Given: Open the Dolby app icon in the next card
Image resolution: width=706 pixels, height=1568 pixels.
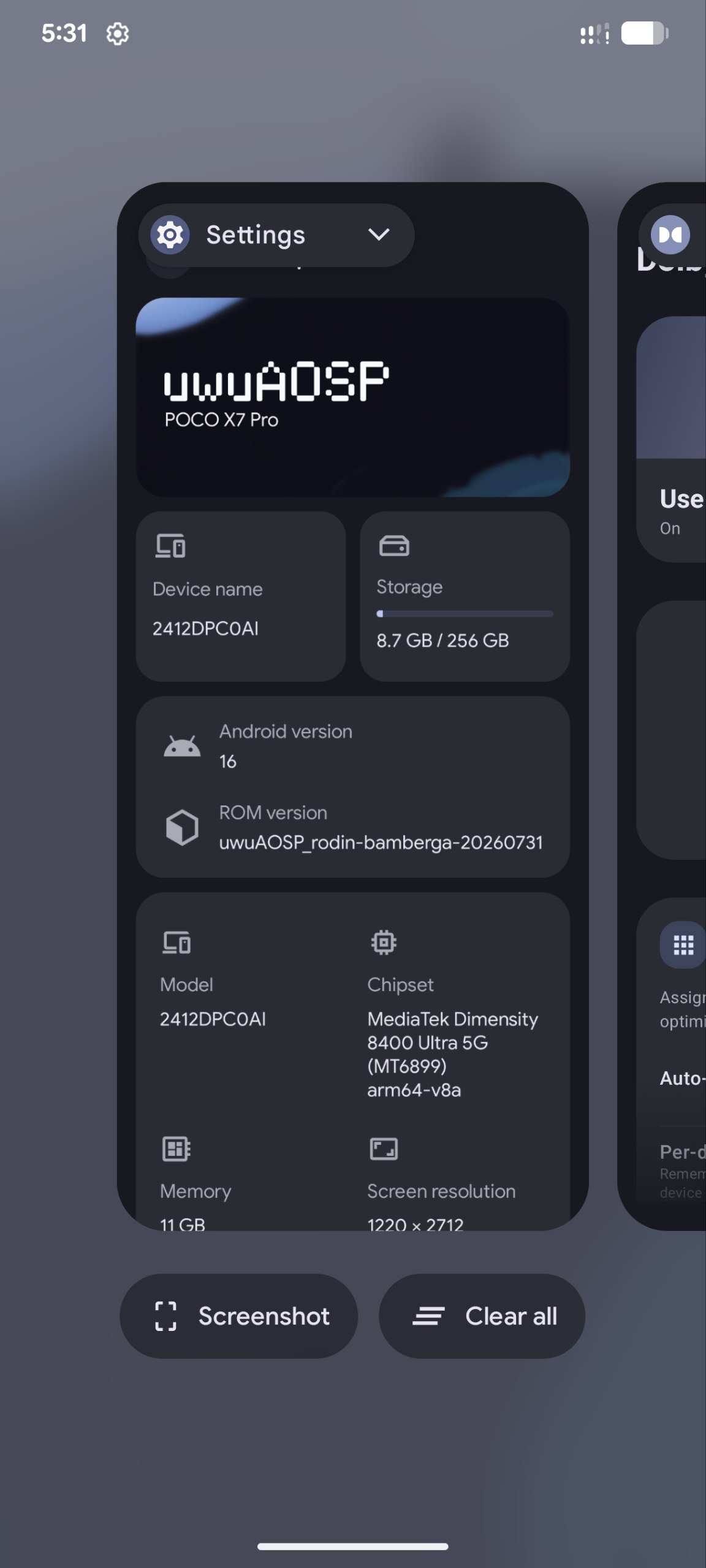Looking at the screenshot, I should 670,235.
